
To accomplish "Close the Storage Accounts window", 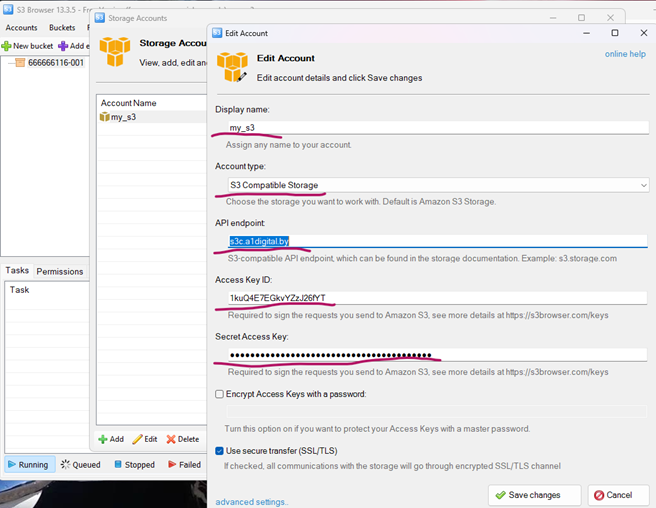I will [x=610, y=18].
